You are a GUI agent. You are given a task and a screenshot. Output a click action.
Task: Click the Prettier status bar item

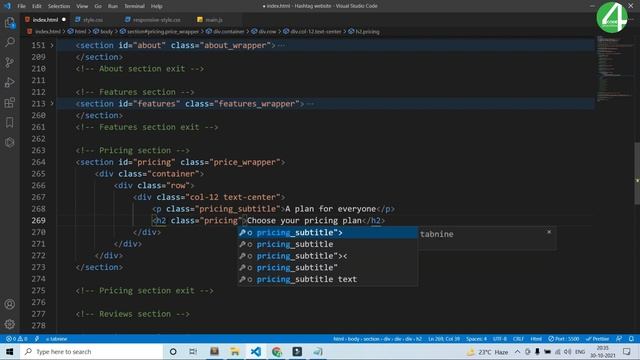pyautogui.click(x=598, y=339)
